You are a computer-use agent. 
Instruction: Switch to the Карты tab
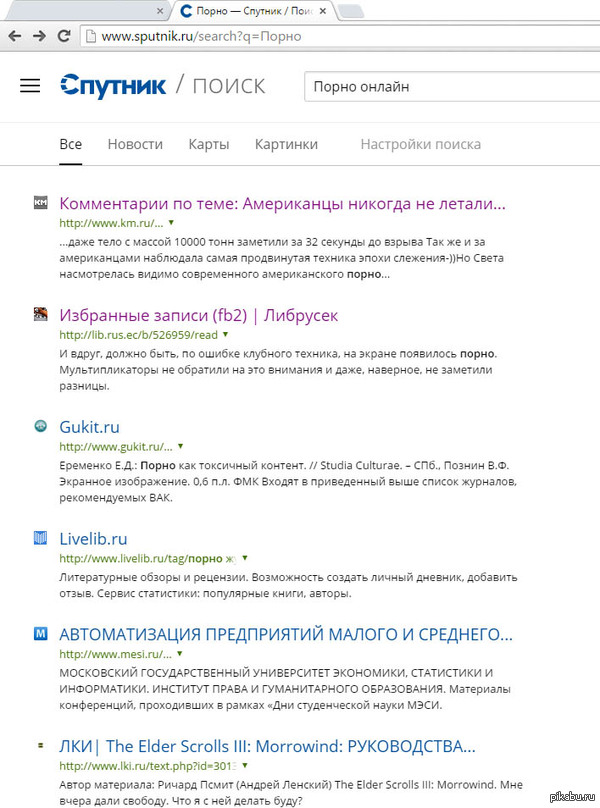(x=209, y=144)
